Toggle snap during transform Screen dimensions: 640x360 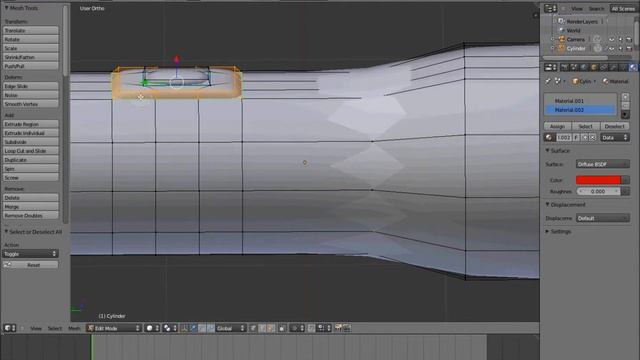coord(311,328)
